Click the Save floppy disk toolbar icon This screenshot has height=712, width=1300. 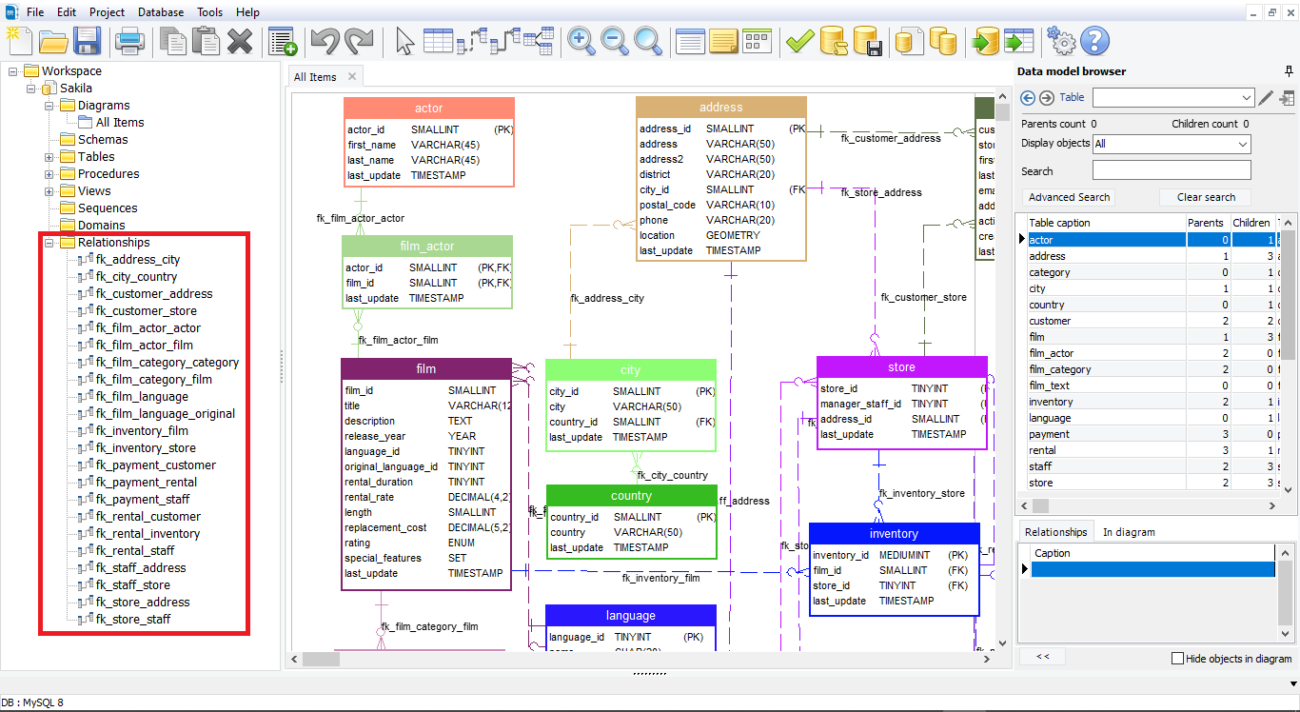(x=87, y=41)
